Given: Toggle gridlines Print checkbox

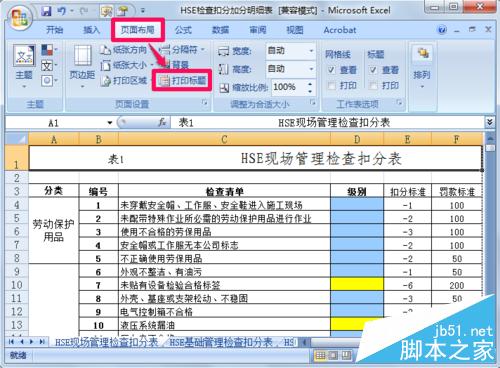Looking at the screenshot, I should [331, 86].
